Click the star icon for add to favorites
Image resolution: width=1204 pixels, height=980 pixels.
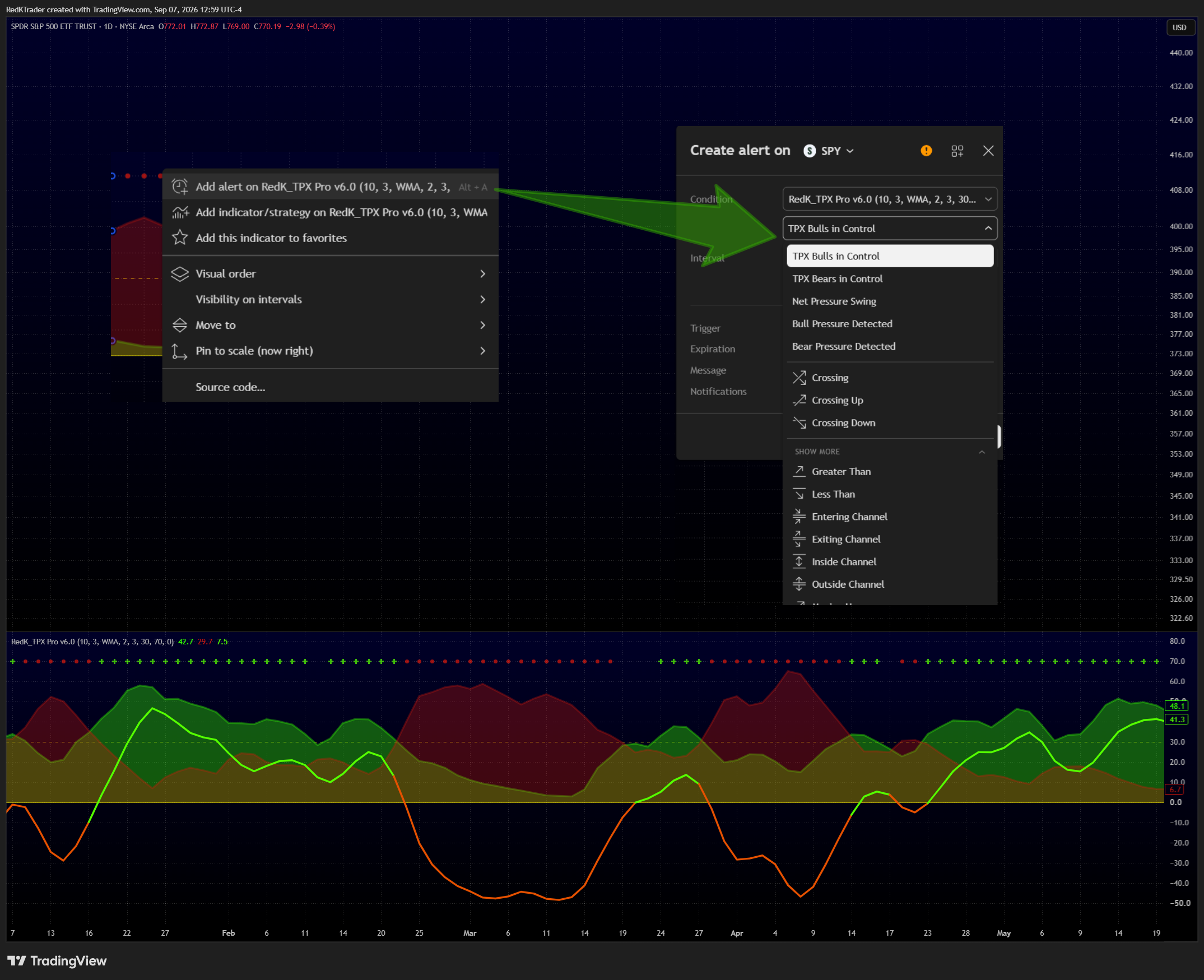[x=179, y=238]
